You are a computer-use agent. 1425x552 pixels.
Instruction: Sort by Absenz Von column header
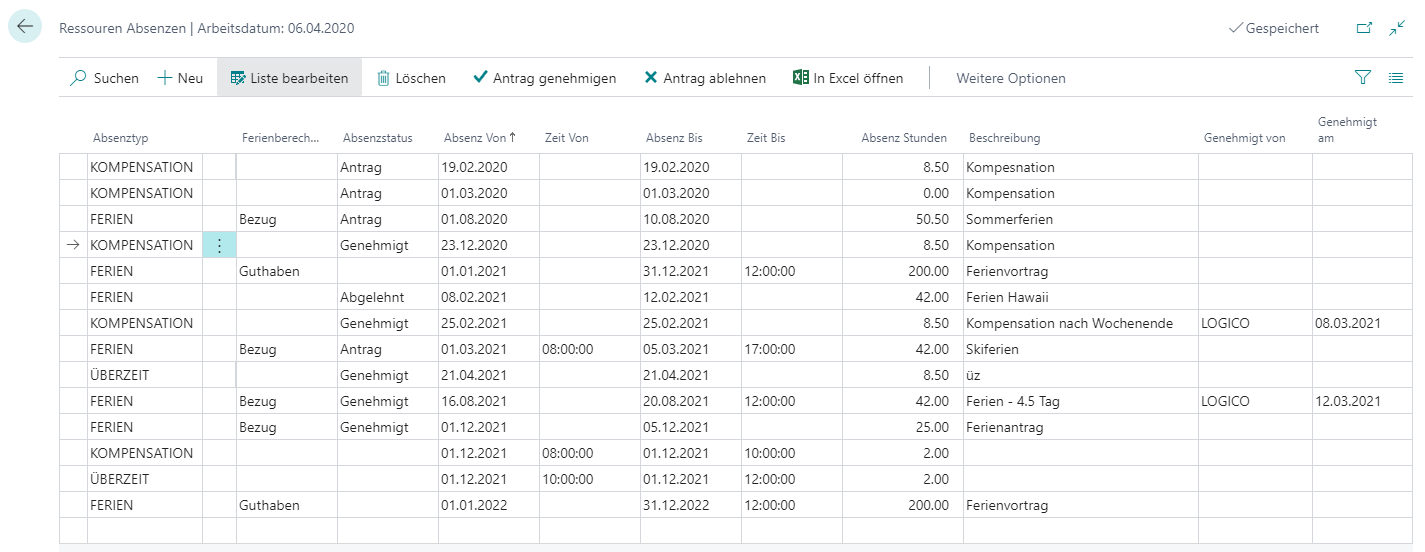[x=480, y=138]
